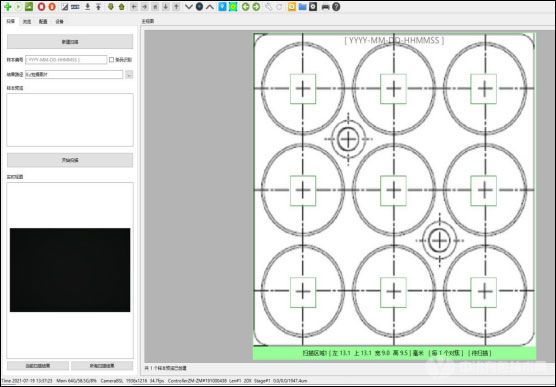Click the blue map pin locate icon
Image resolution: width=556 pixels, height=387 pixels.
[x=222, y=6]
